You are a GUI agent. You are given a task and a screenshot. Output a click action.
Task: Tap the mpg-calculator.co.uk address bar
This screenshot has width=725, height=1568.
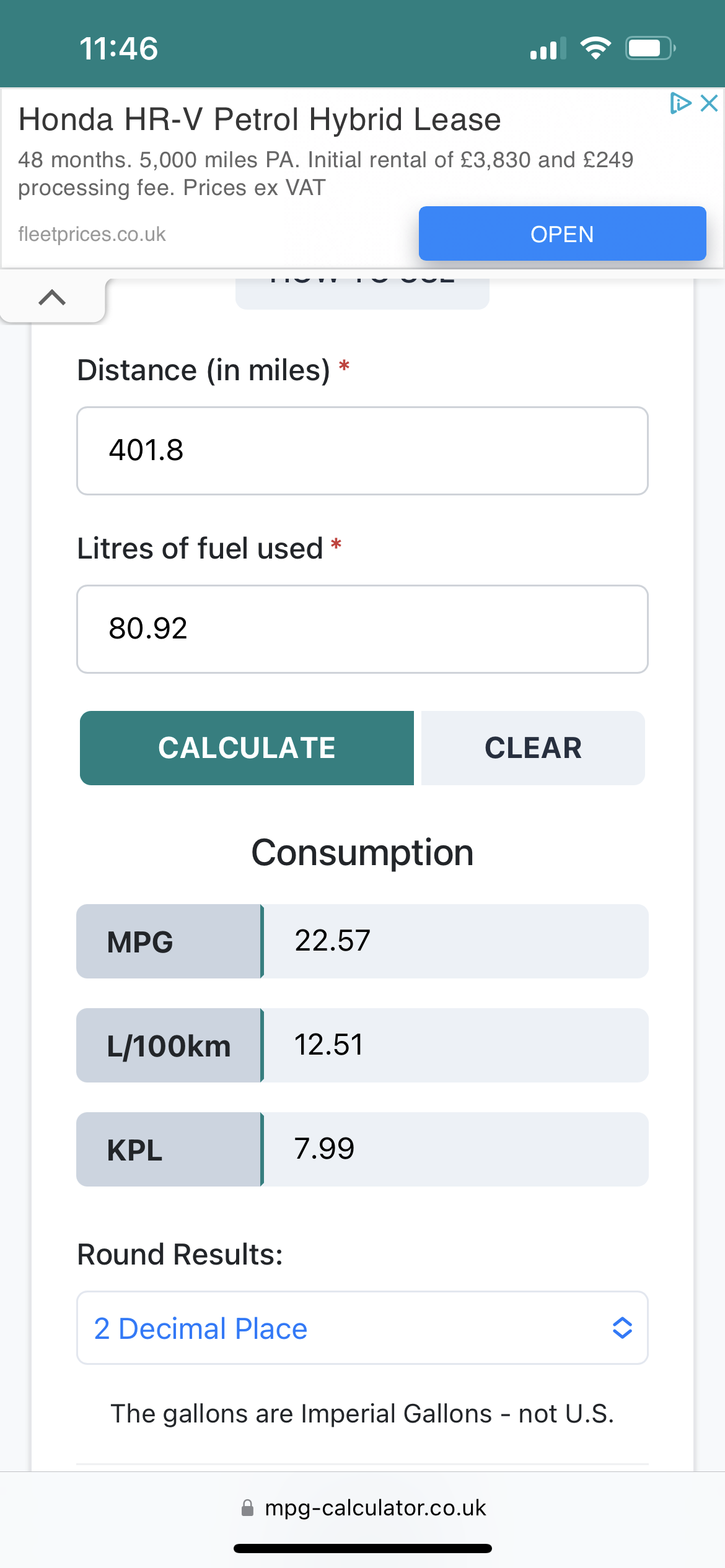362,1507
